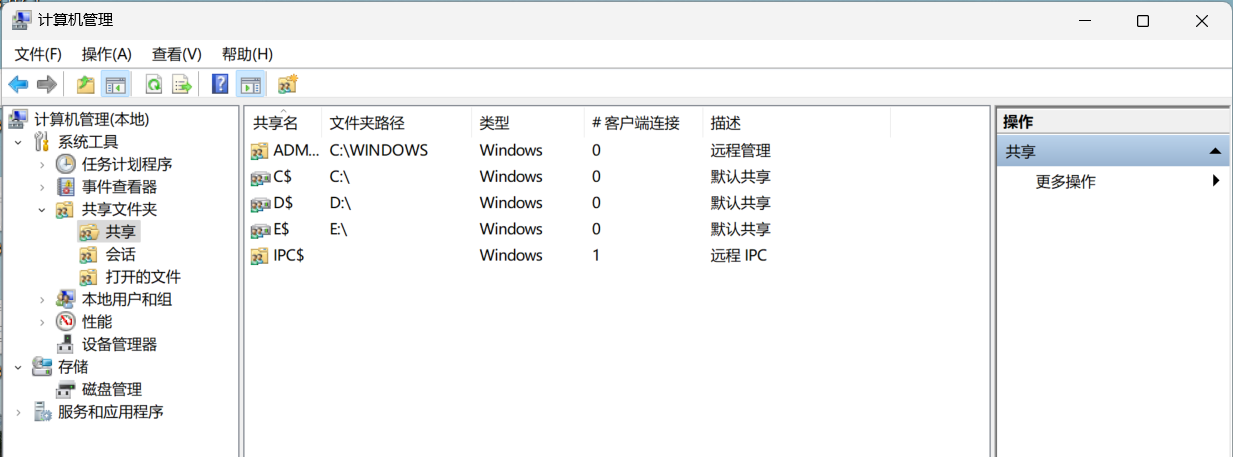The width and height of the screenshot is (1233, 457).
Task: Collapse the 共享 section in actions pane
Action: click(1214, 151)
